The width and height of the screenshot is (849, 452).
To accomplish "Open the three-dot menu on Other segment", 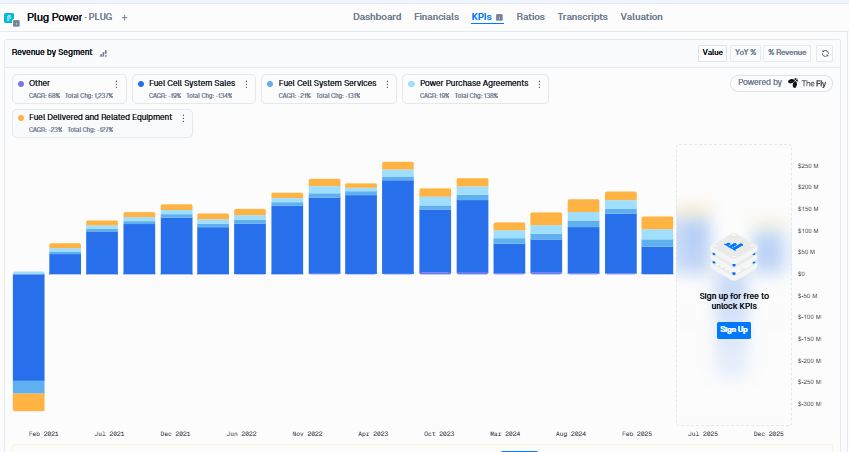I will [x=116, y=84].
